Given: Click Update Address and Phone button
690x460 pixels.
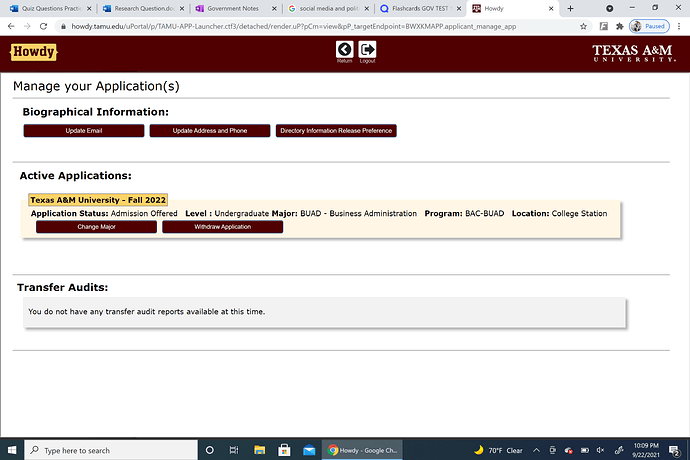Looking at the screenshot, I should click(x=210, y=131).
